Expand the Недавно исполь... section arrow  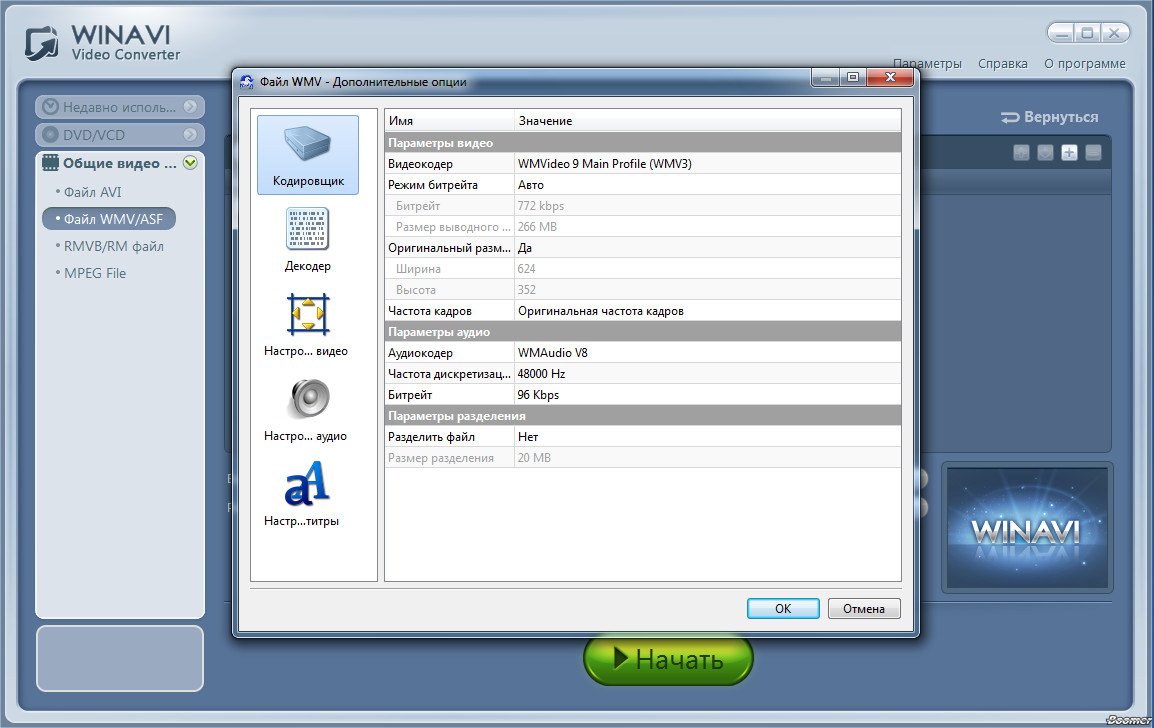coord(190,107)
